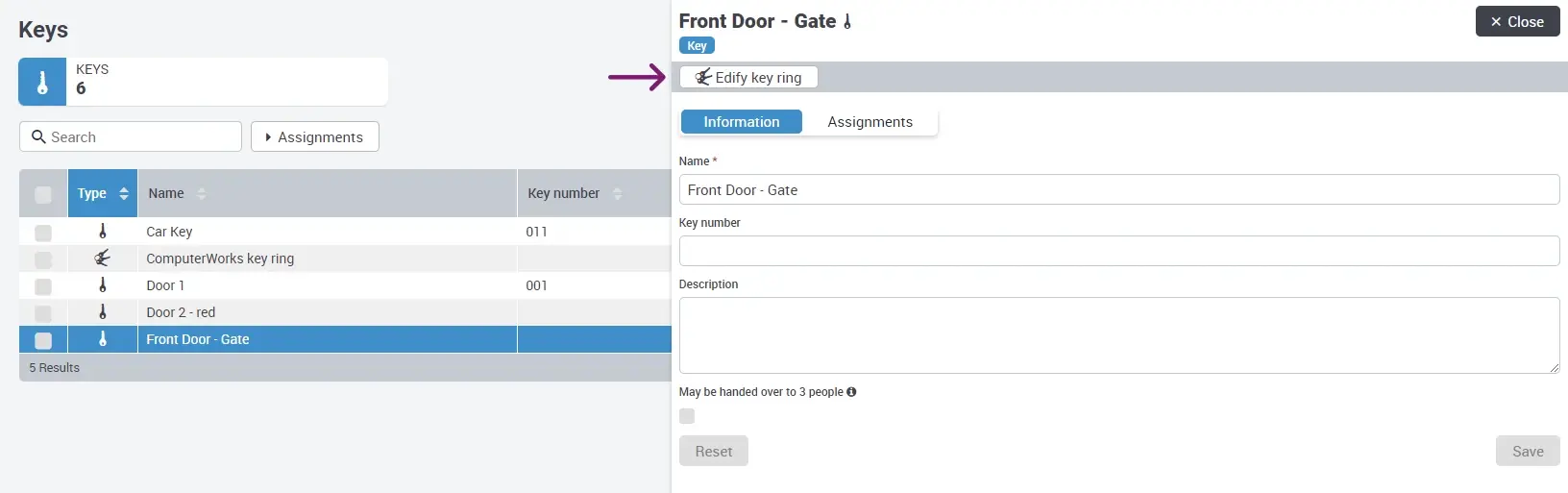Switch to the Assignments tab
The width and height of the screenshot is (1568, 493).
pos(870,122)
